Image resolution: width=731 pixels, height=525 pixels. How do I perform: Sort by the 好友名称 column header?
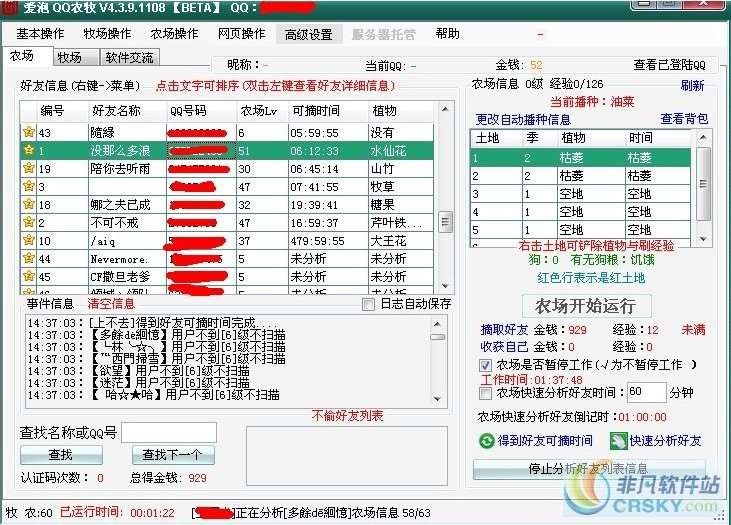127,111
